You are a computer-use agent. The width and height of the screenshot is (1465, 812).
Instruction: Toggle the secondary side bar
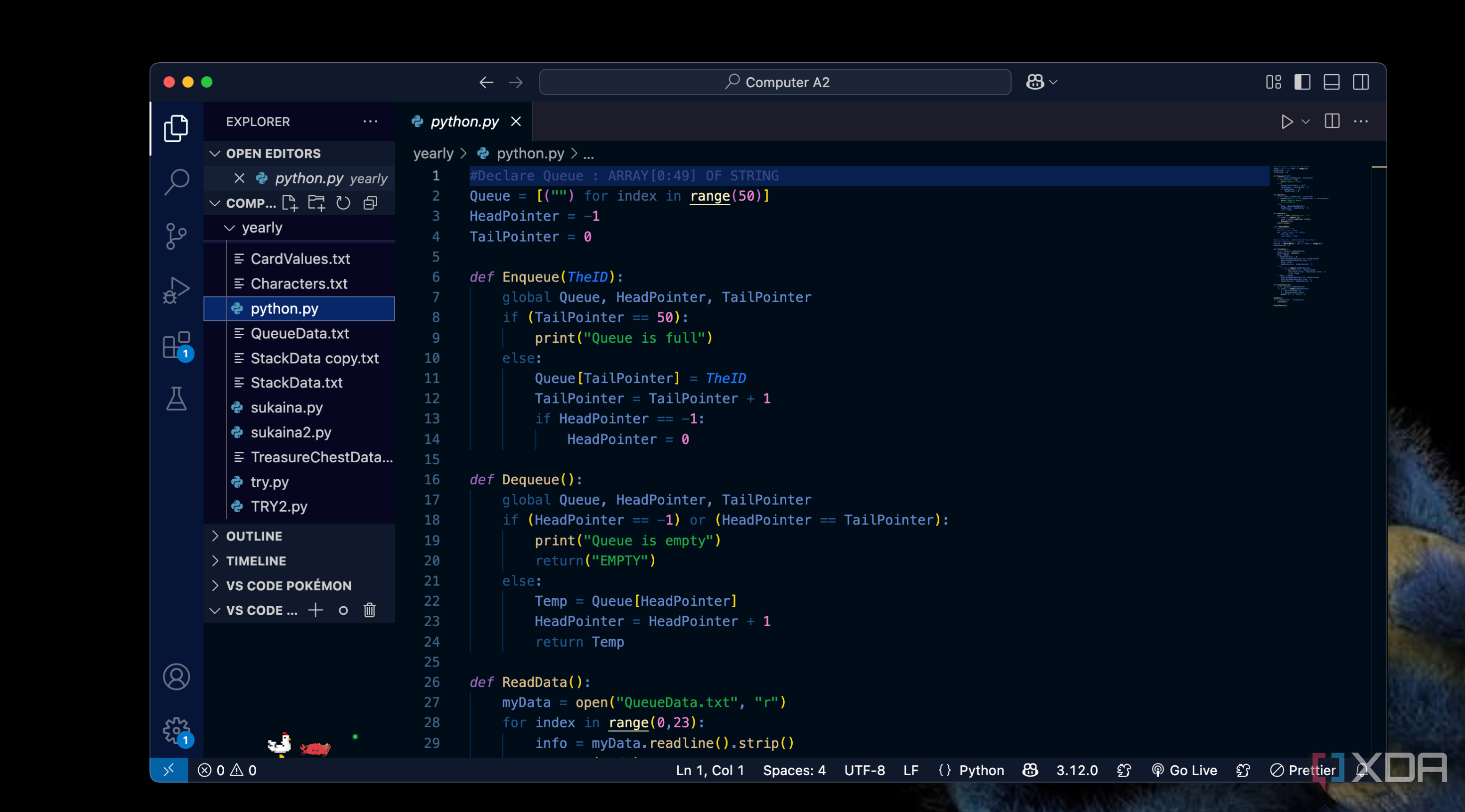pyautogui.click(x=1361, y=83)
